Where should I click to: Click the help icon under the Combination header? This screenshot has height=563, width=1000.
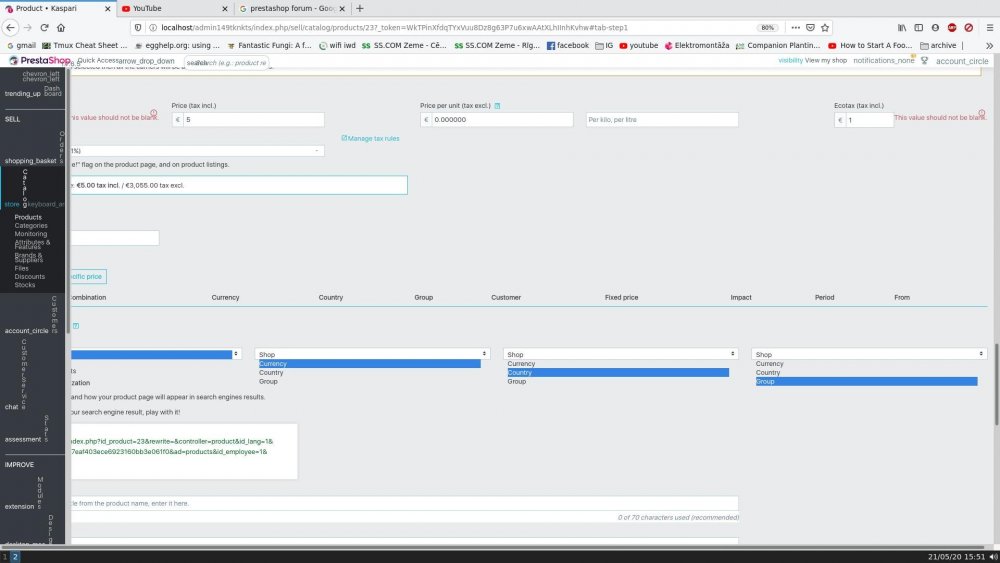(76, 326)
